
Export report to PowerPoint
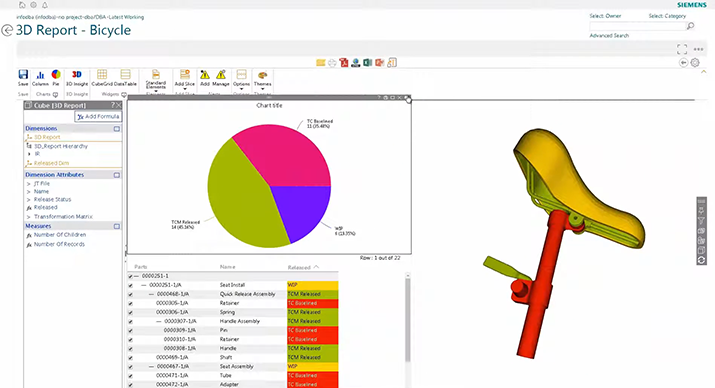point(379,62)
